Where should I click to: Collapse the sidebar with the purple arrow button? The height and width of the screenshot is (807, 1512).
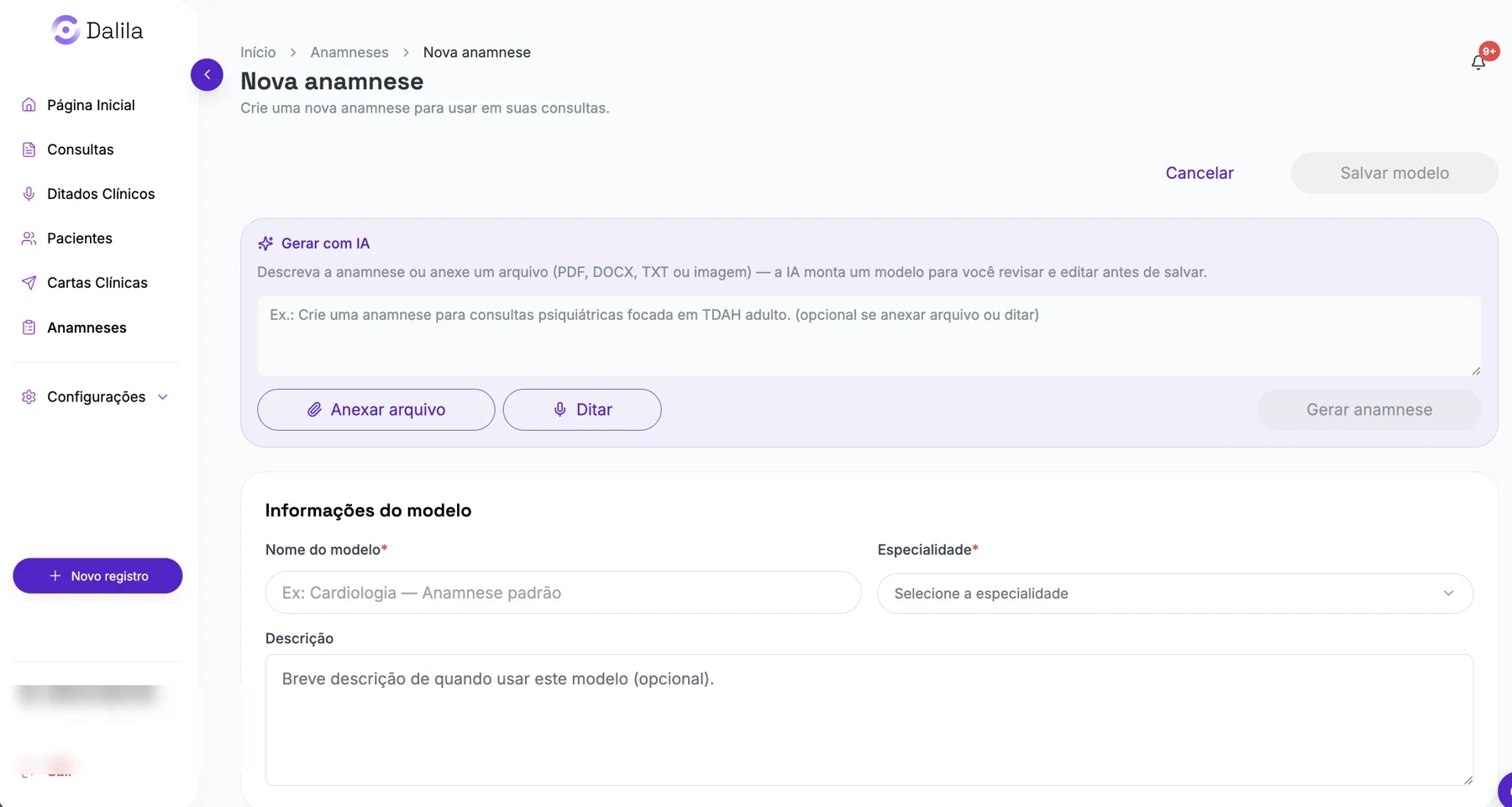[x=207, y=75]
